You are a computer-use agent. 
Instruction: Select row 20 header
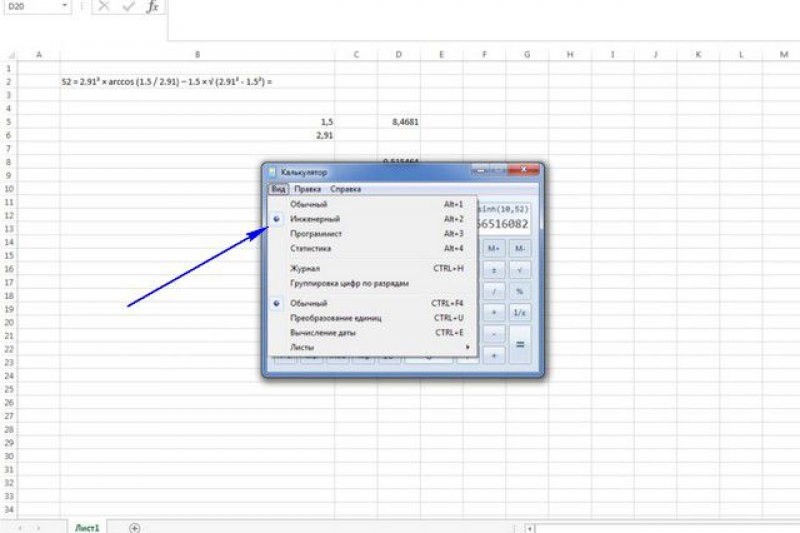(x=9, y=323)
